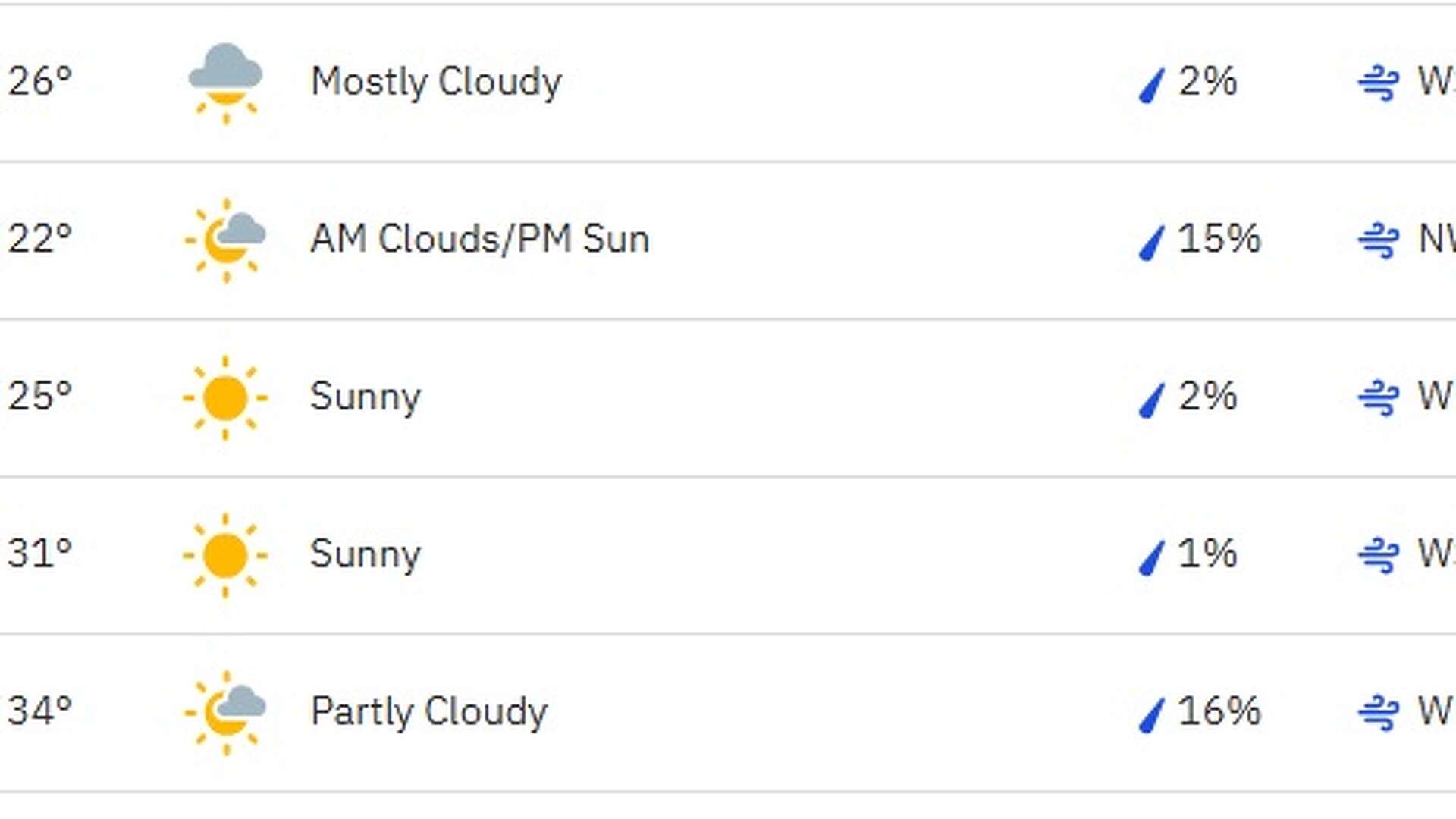Click the wind icon in the 26° row
This screenshot has height=819, width=1456.
[x=1378, y=83]
